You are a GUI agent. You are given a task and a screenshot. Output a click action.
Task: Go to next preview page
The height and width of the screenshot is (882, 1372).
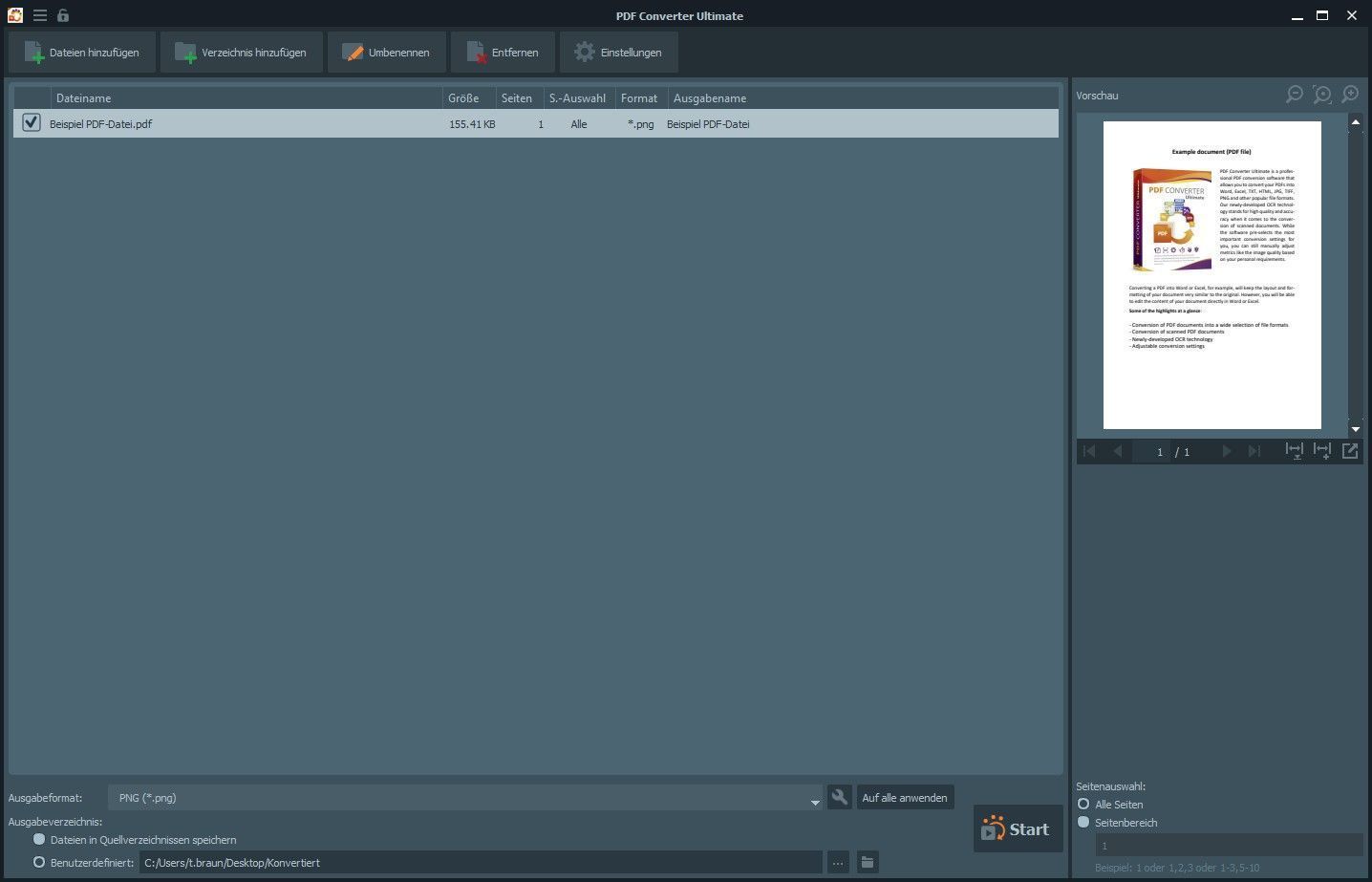pos(1227,451)
